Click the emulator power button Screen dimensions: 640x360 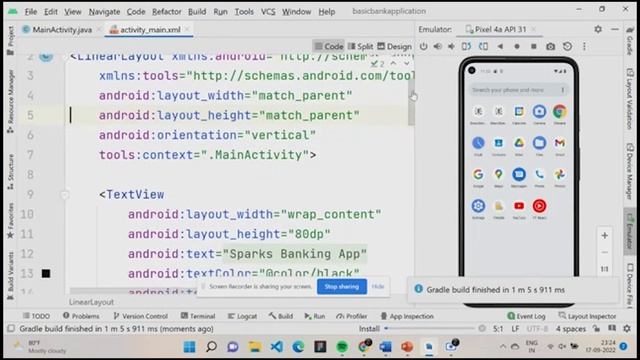pos(424,47)
